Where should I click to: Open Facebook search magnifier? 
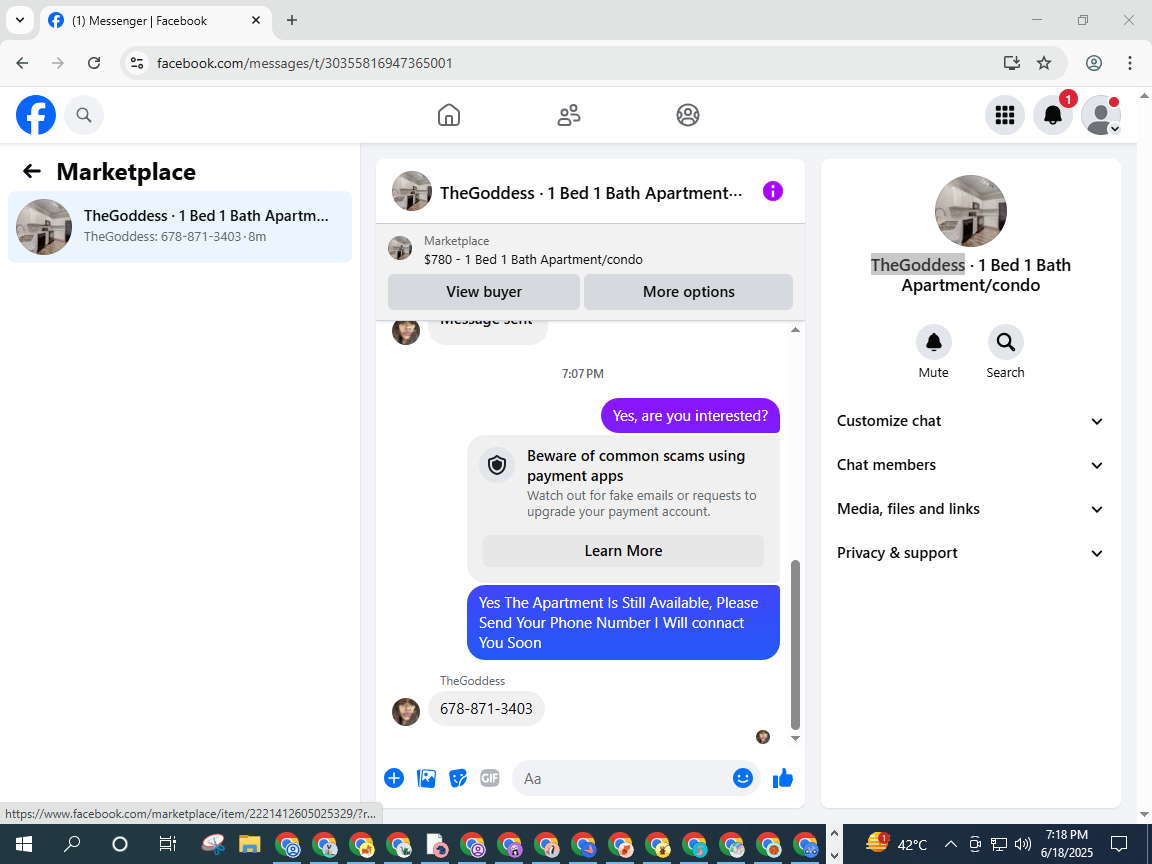(84, 115)
